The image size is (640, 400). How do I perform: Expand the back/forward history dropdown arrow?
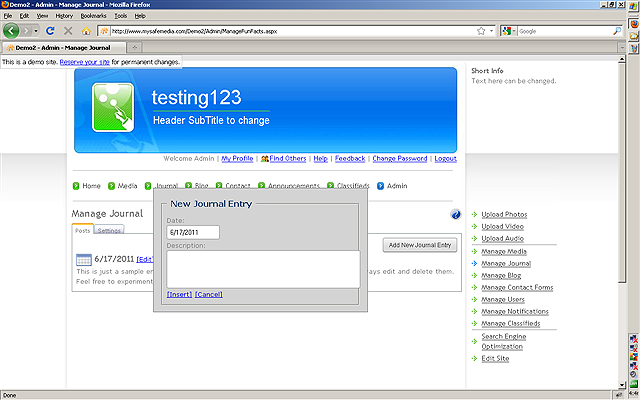point(36,31)
